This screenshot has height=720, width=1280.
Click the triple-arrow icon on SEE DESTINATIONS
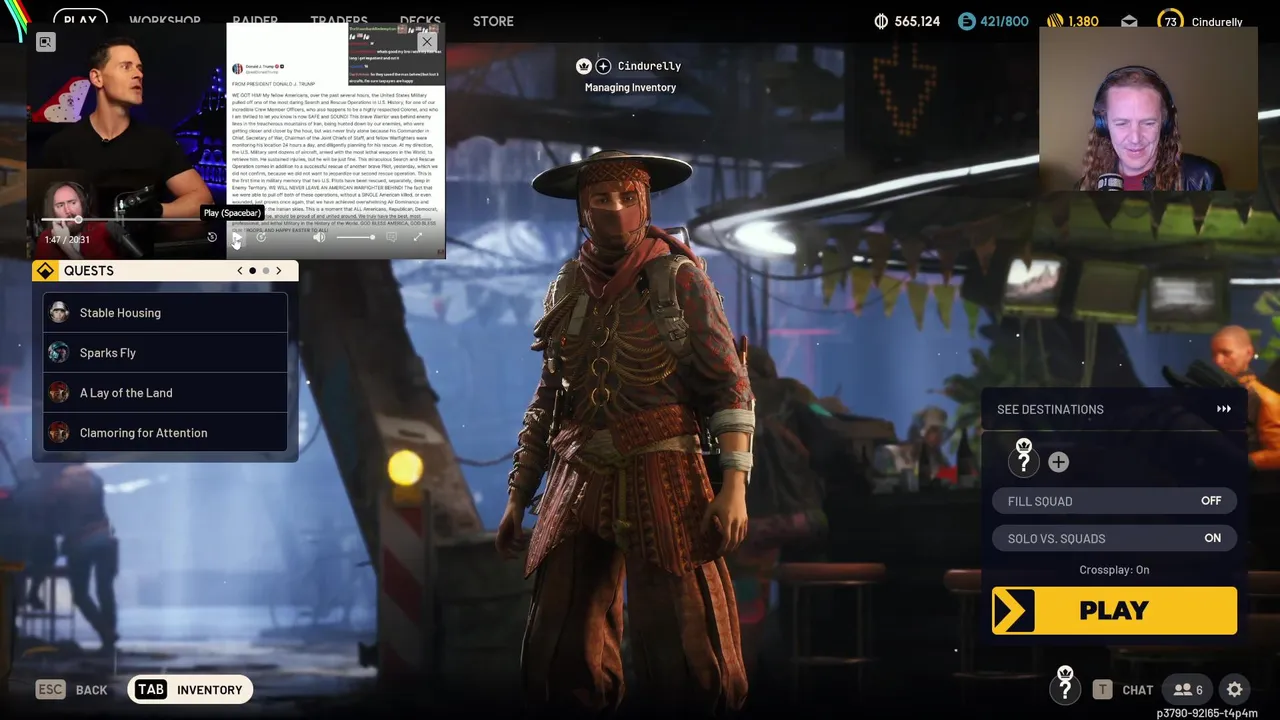tap(1224, 409)
